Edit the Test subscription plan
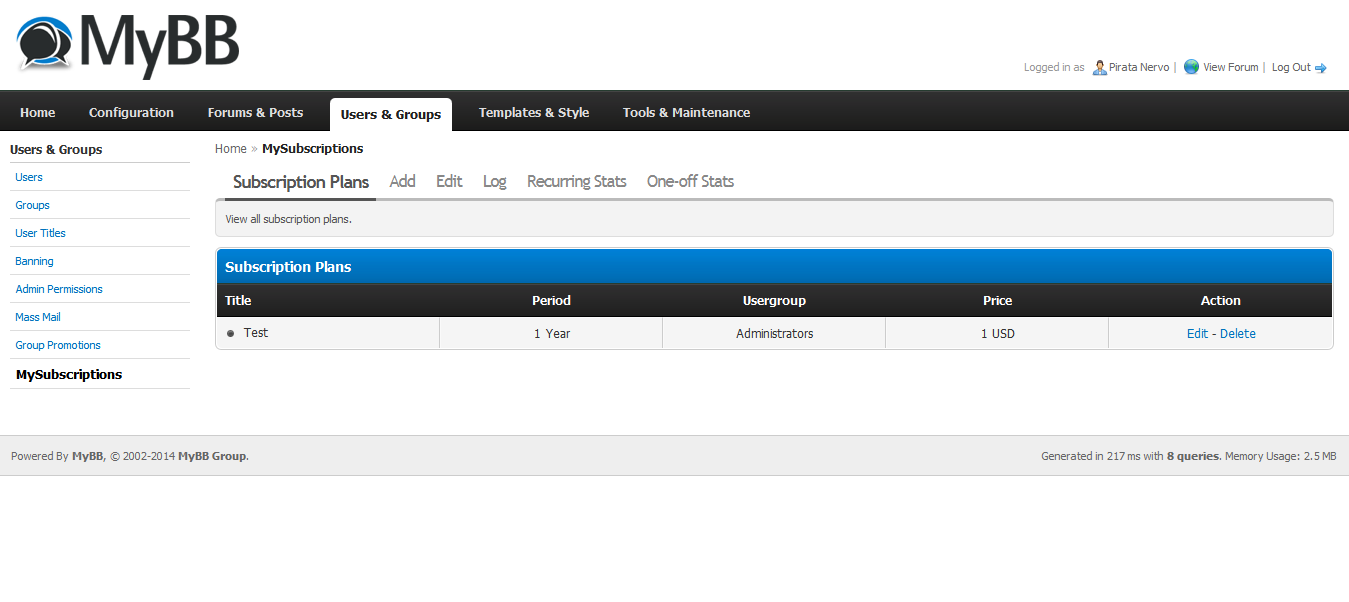This screenshot has width=1349, height=602. pyautogui.click(x=1197, y=334)
